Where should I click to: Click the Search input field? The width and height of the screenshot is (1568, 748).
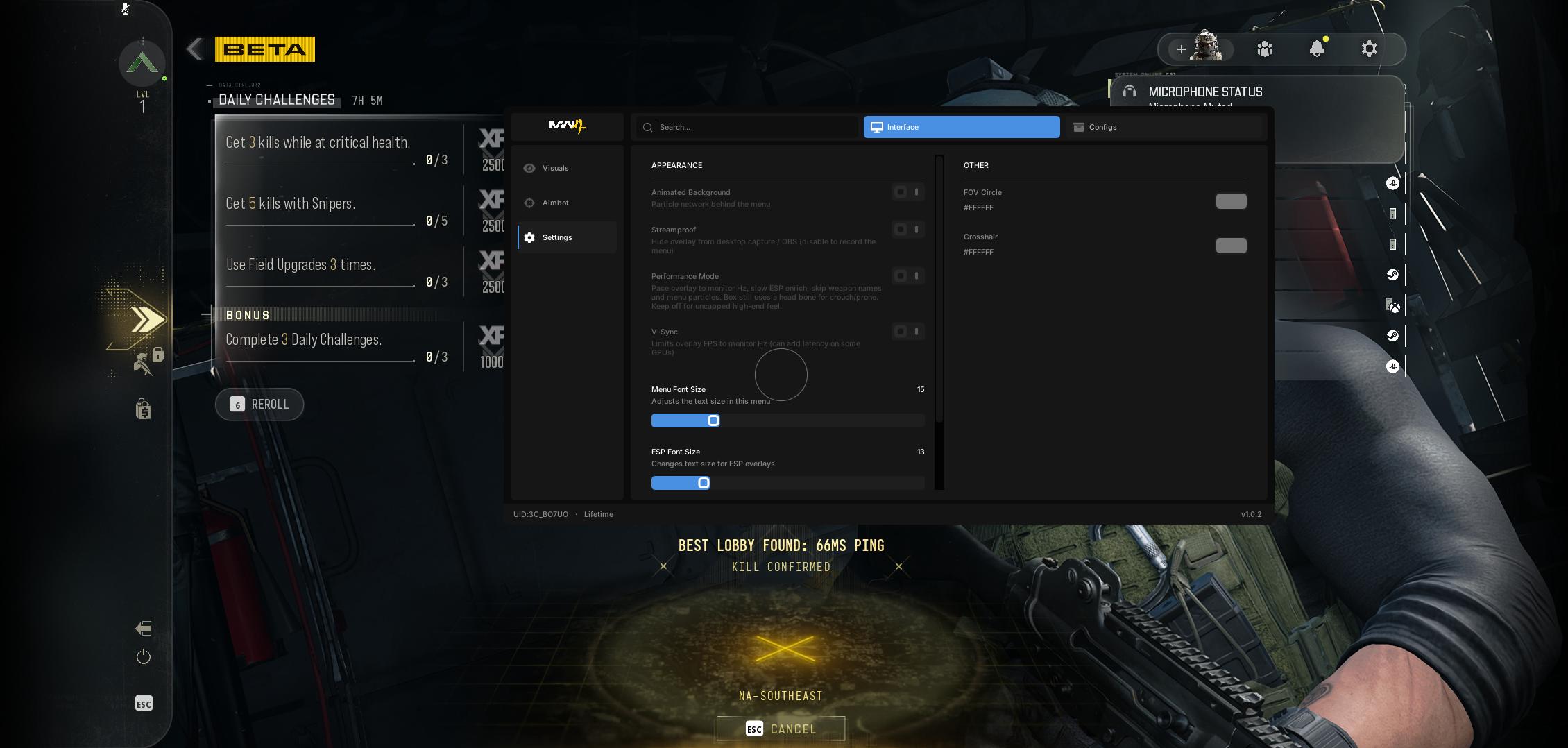point(748,127)
